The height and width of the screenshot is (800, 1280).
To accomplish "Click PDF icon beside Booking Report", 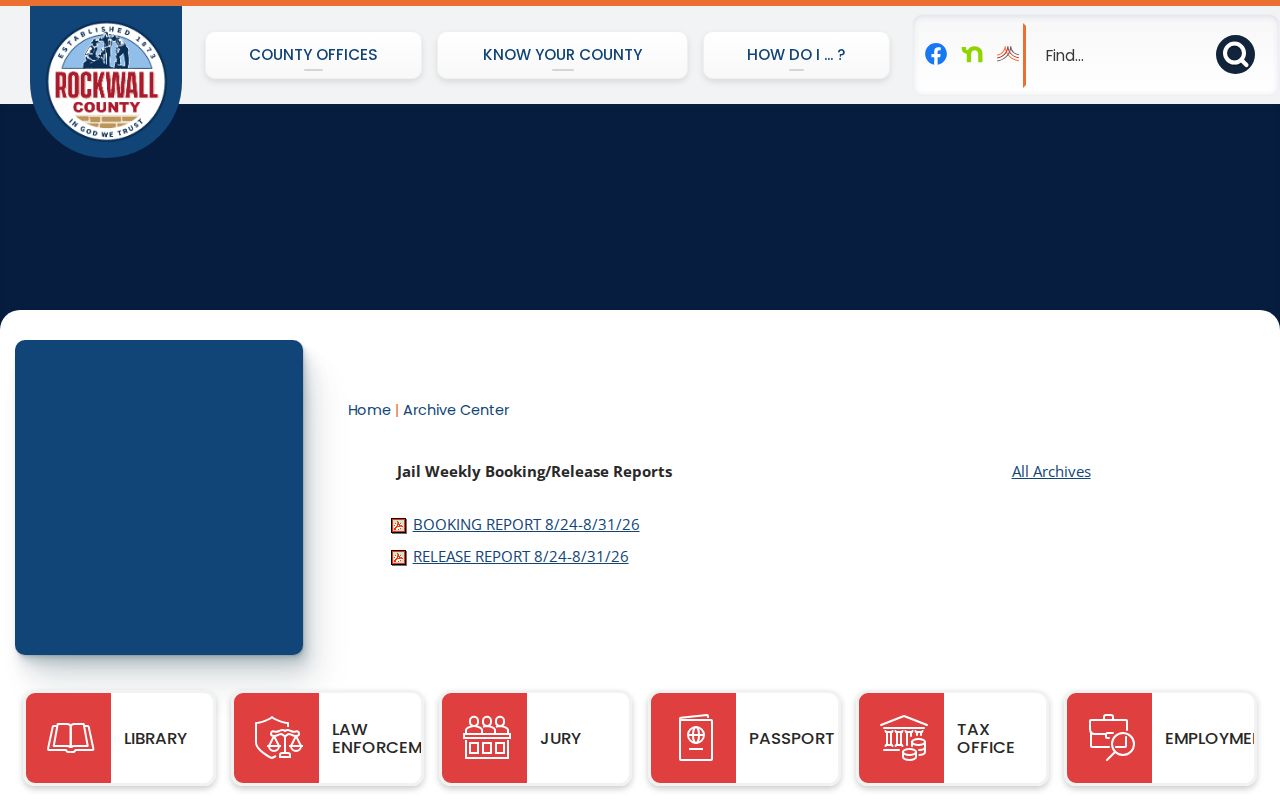I will (399, 526).
